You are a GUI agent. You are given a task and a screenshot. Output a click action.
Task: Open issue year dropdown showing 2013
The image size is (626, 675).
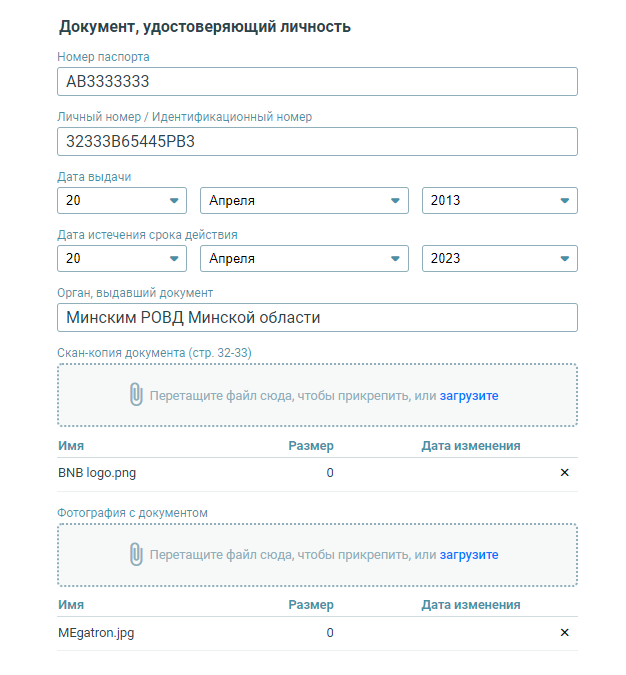point(499,200)
